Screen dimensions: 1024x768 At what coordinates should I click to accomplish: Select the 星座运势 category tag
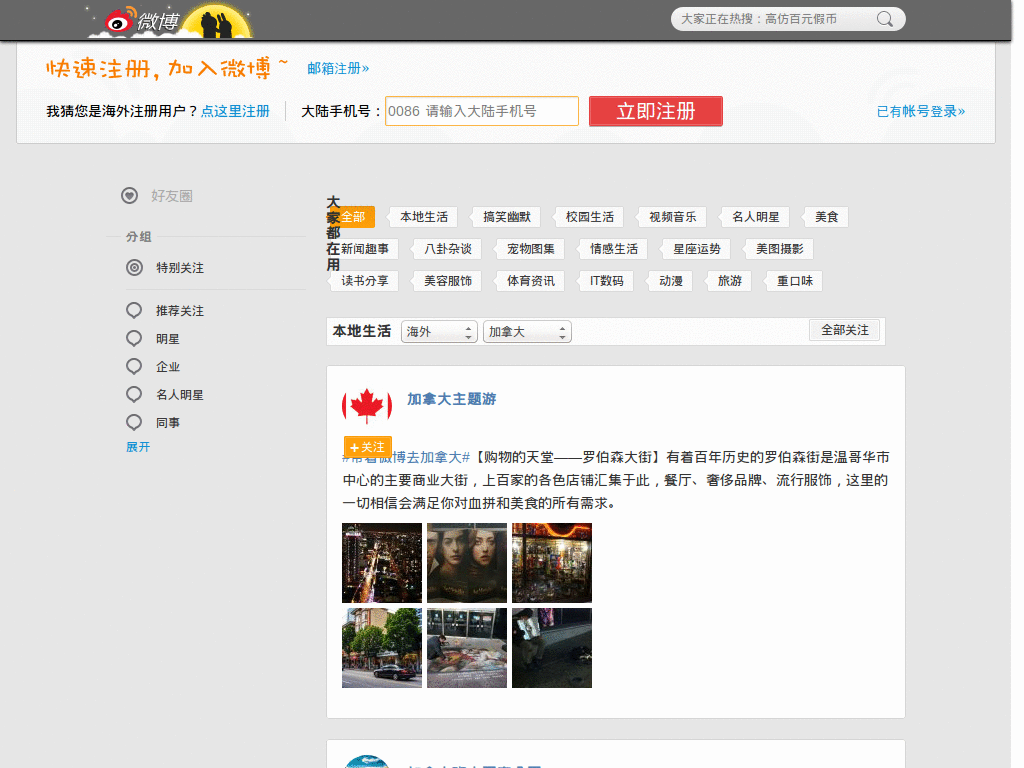697,249
